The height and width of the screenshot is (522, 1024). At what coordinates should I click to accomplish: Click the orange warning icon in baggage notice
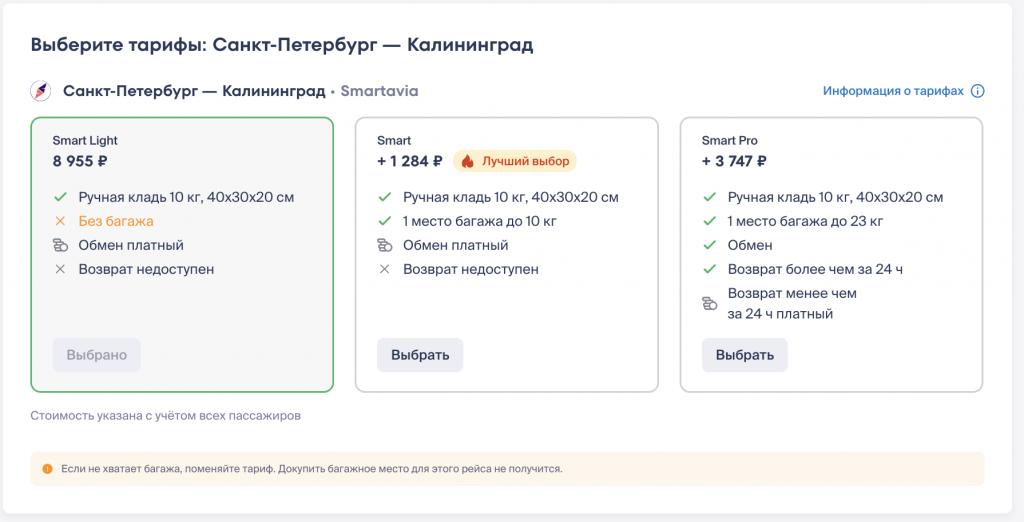(47, 468)
